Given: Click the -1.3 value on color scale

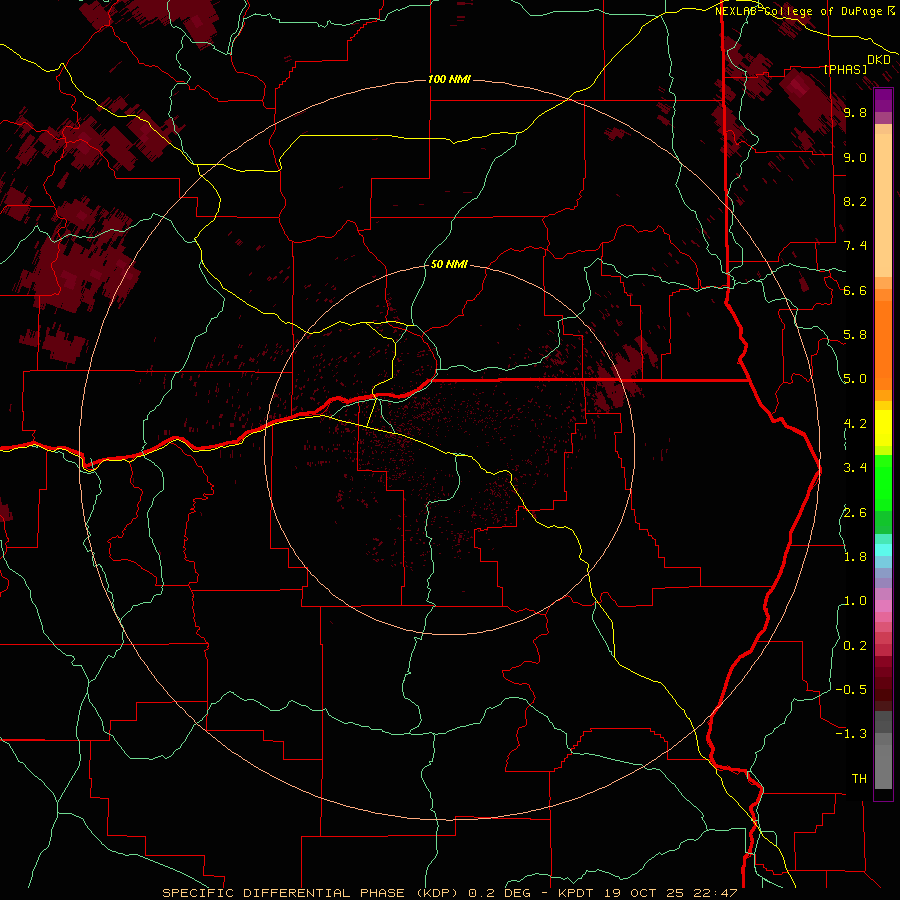Looking at the screenshot, I should coord(851,734).
